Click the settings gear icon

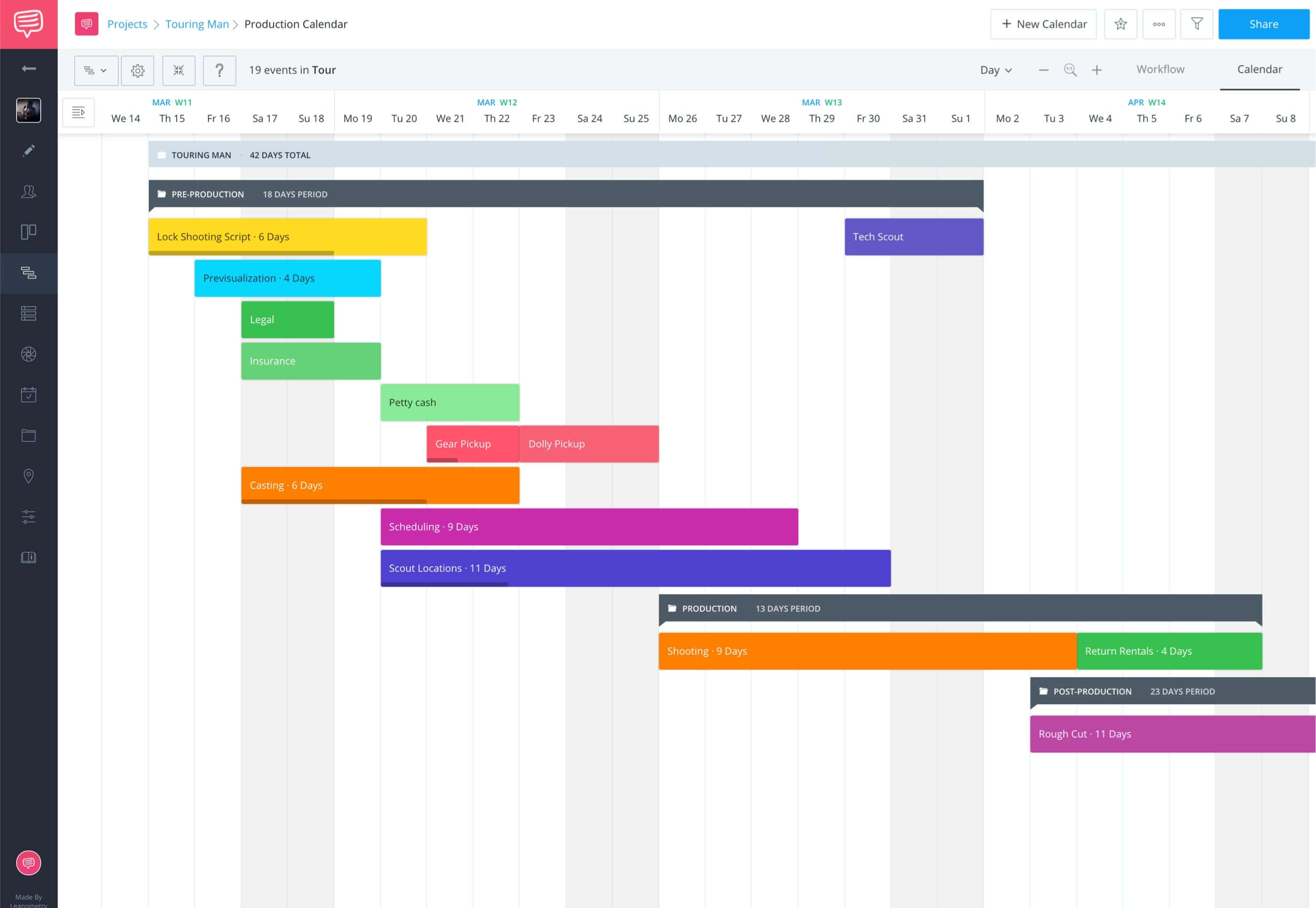tap(138, 69)
